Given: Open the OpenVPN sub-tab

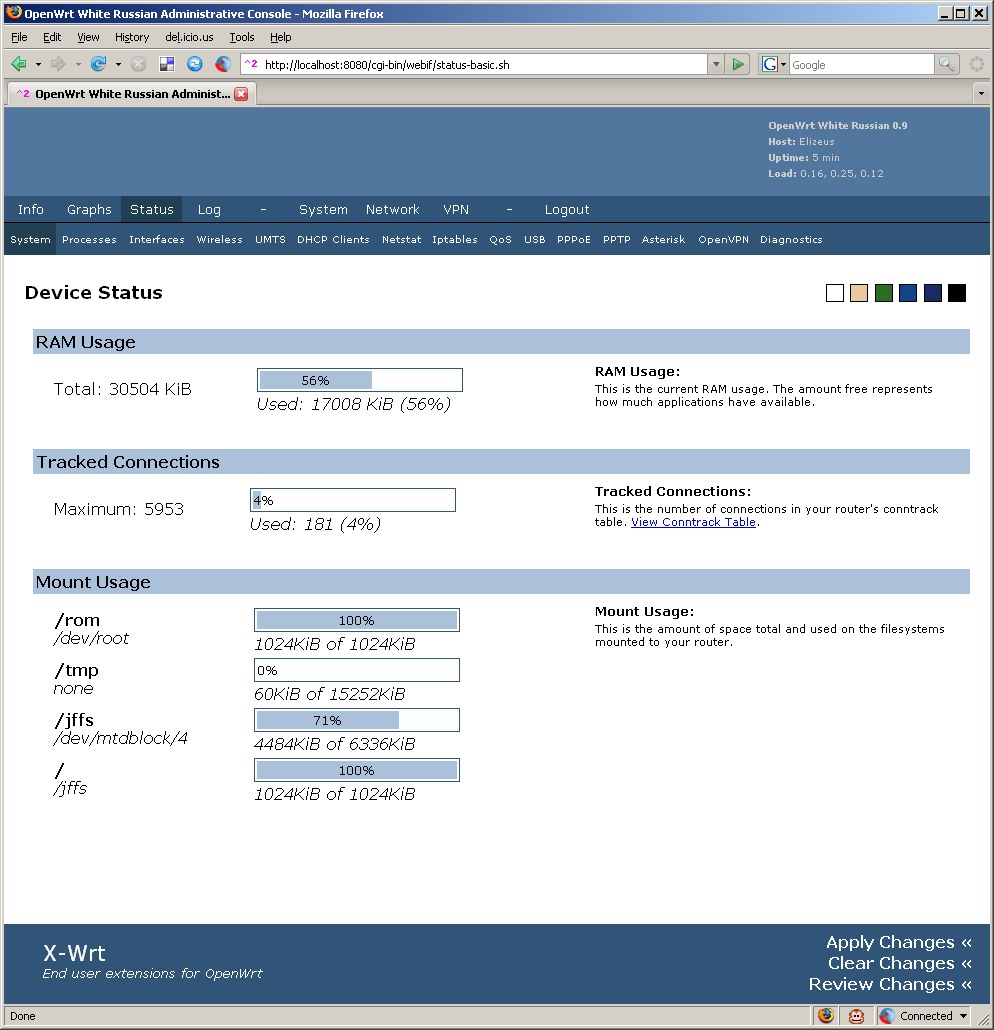Looking at the screenshot, I should coord(723,240).
